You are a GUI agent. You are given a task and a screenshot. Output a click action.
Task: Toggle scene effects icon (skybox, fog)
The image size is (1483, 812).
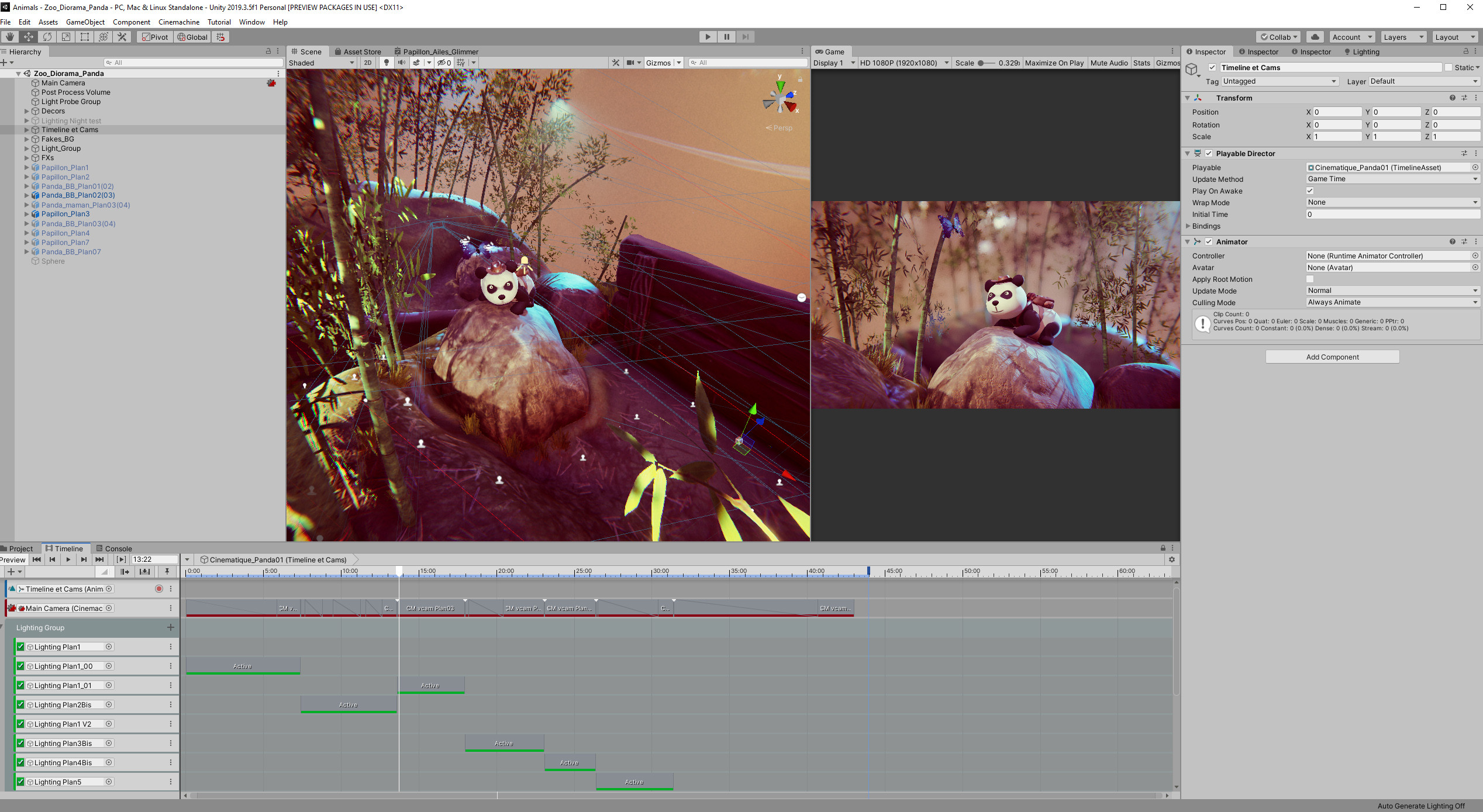click(x=416, y=63)
